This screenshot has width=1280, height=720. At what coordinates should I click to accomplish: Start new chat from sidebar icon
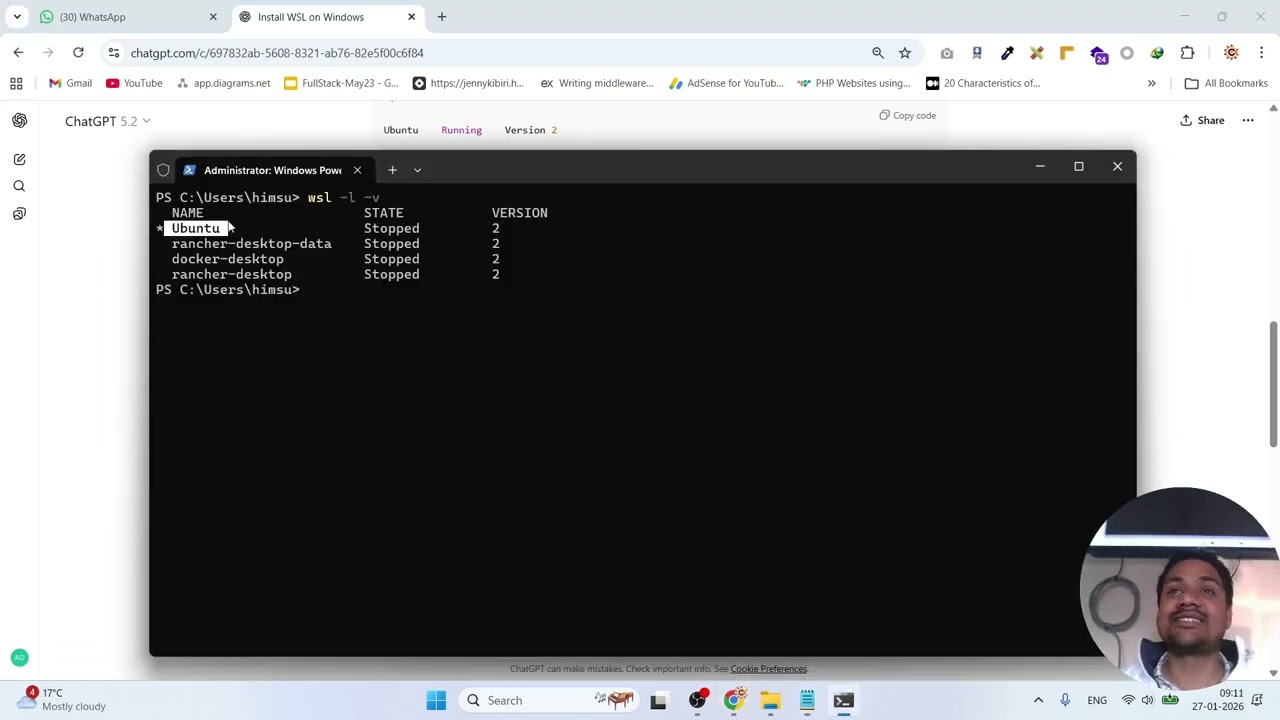tap(19, 160)
